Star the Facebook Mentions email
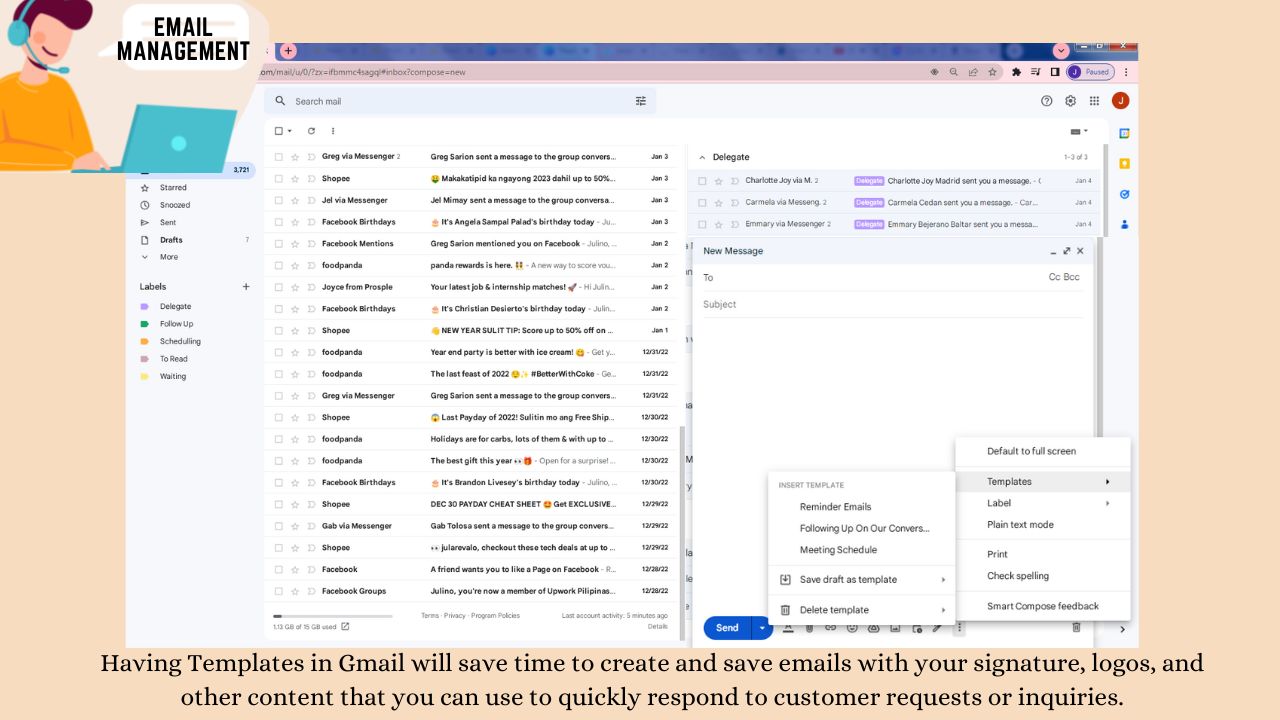 pyautogui.click(x=295, y=244)
